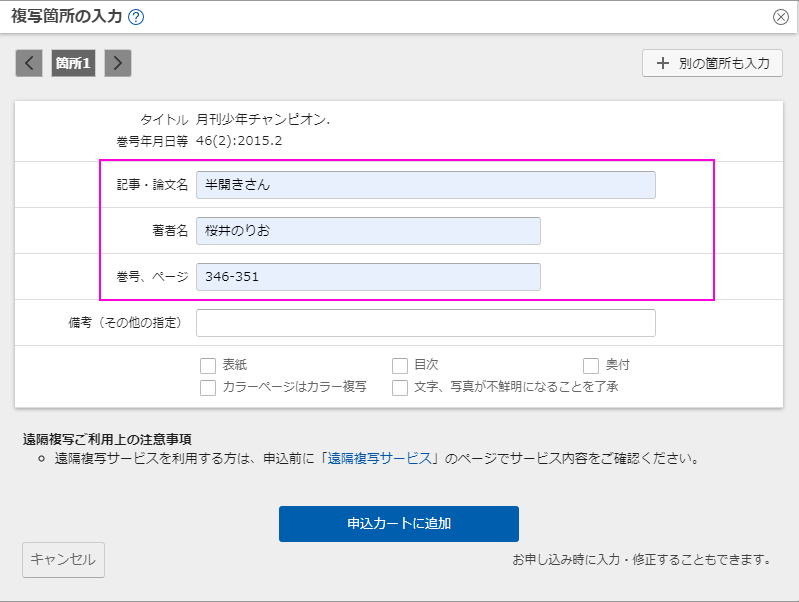The height and width of the screenshot is (602, 799).
Task: Click into the 著者名 text field
Action: [368, 231]
